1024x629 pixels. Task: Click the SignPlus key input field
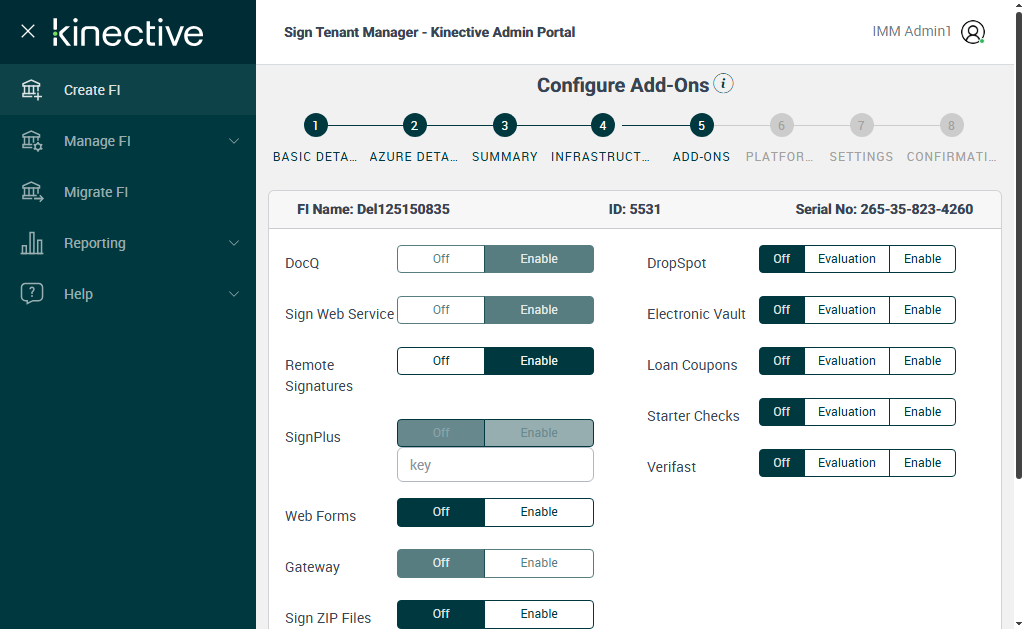pyautogui.click(x=495, y=465)
